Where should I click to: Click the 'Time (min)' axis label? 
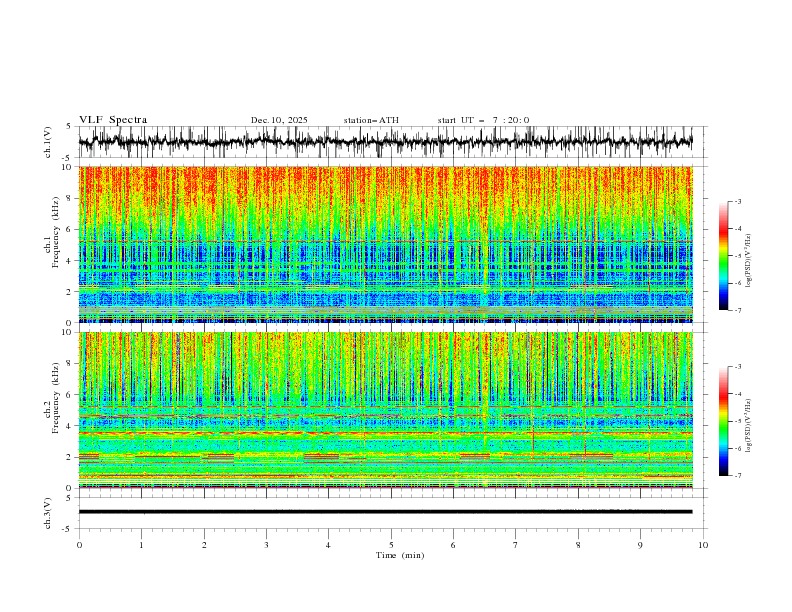(x=400, y=555)
